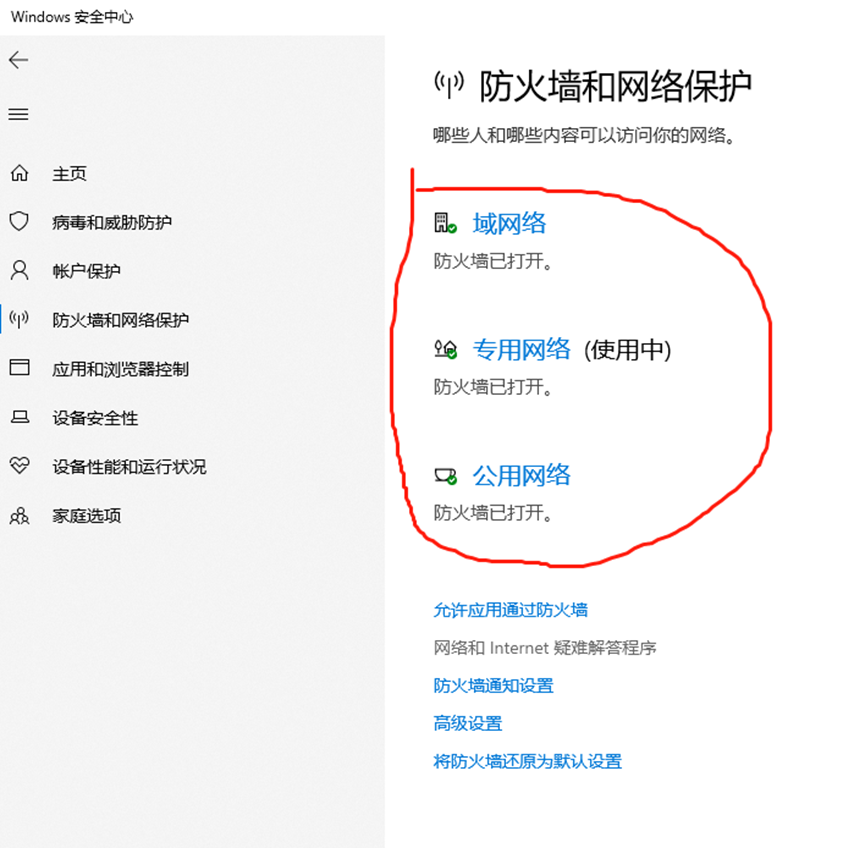Click the antenna icon beside page title
The image size is (865, 848).
tap(449, 86)
